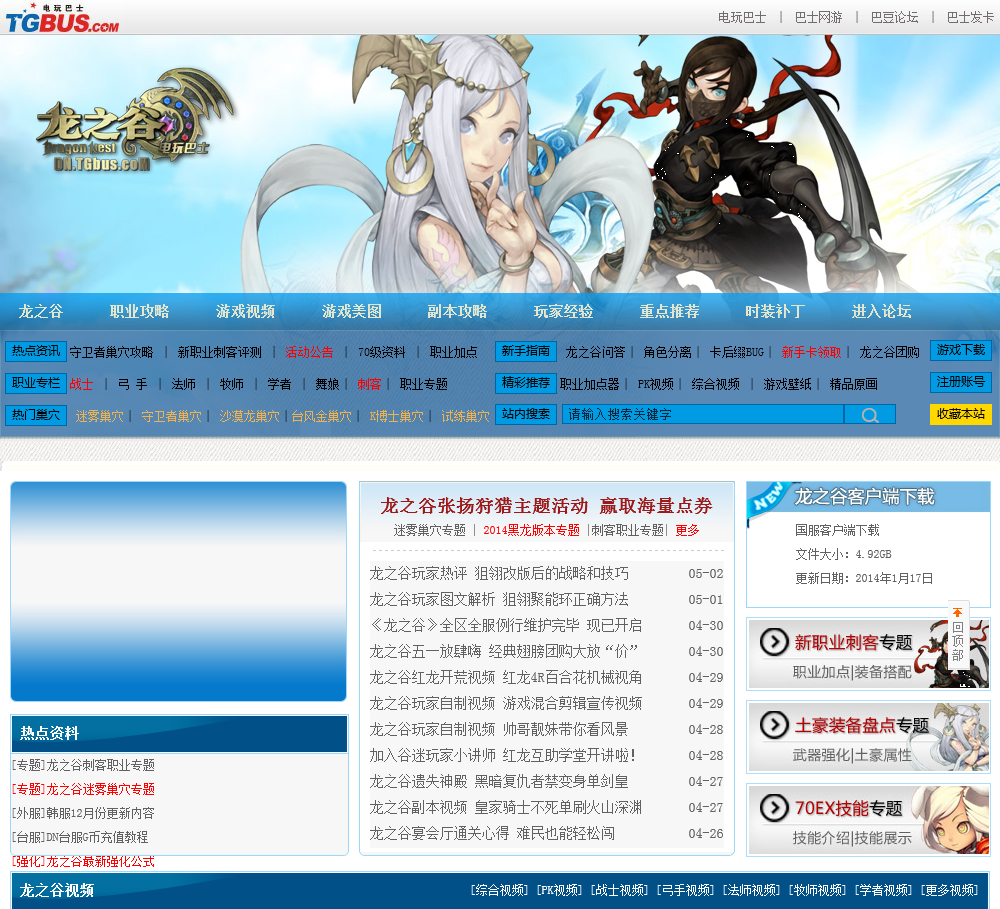This screenshot has height=909, width=1000.
Task: Open the 龙之谷团购 link
Action: pos(889,352)
